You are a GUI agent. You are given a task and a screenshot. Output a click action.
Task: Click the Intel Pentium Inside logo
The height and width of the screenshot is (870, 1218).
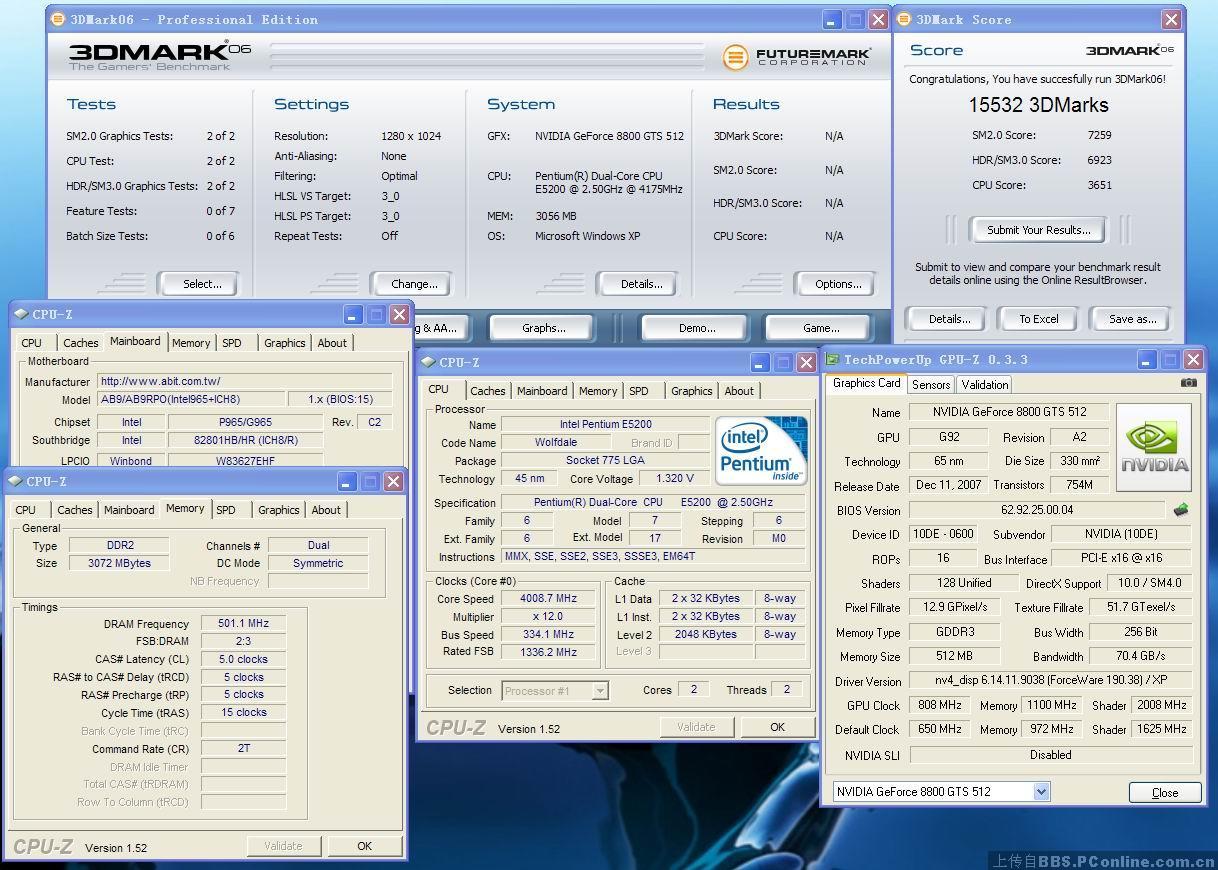pos(761,451)
